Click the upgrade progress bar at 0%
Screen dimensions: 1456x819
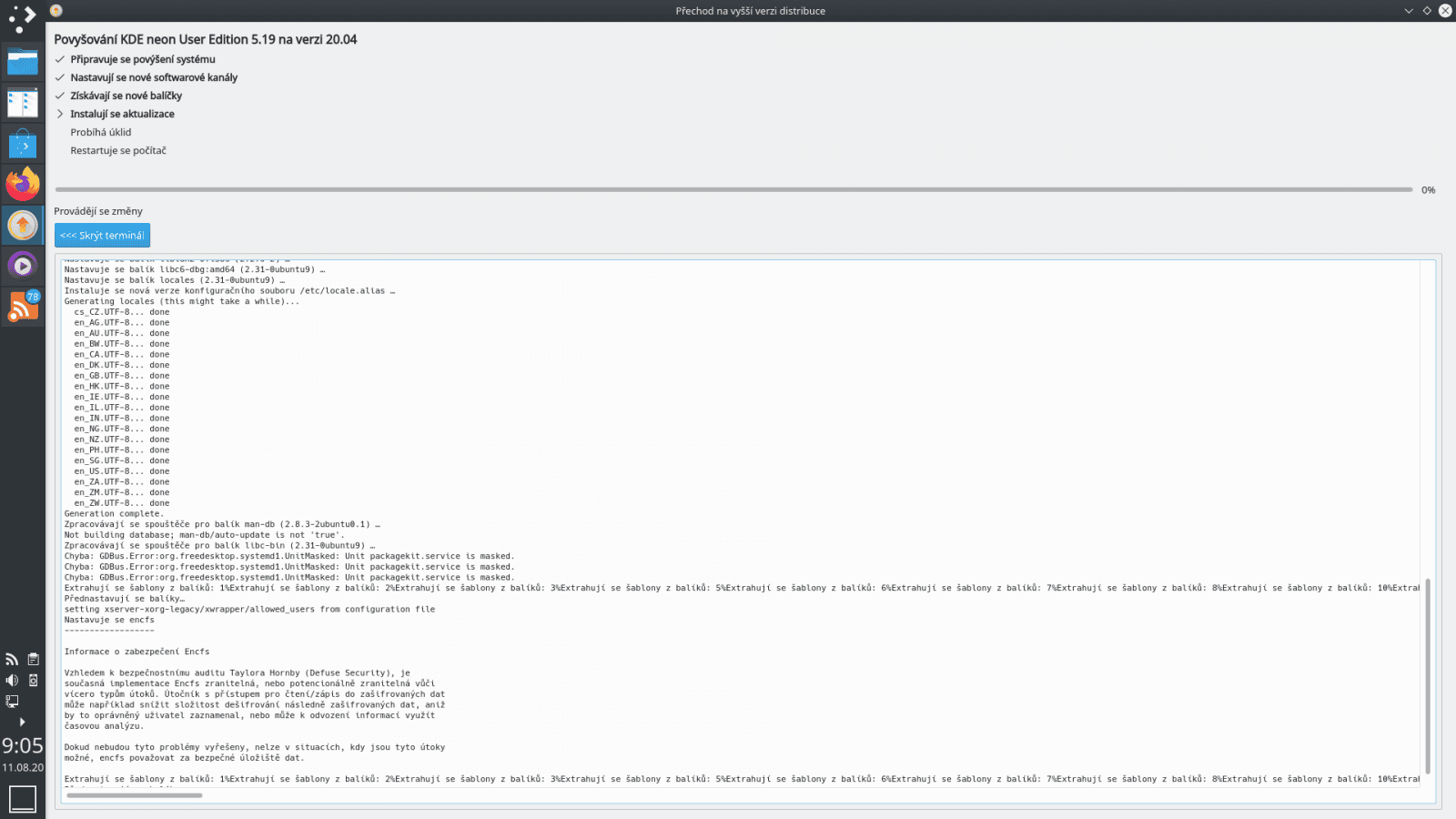click(x=728, y=188)
